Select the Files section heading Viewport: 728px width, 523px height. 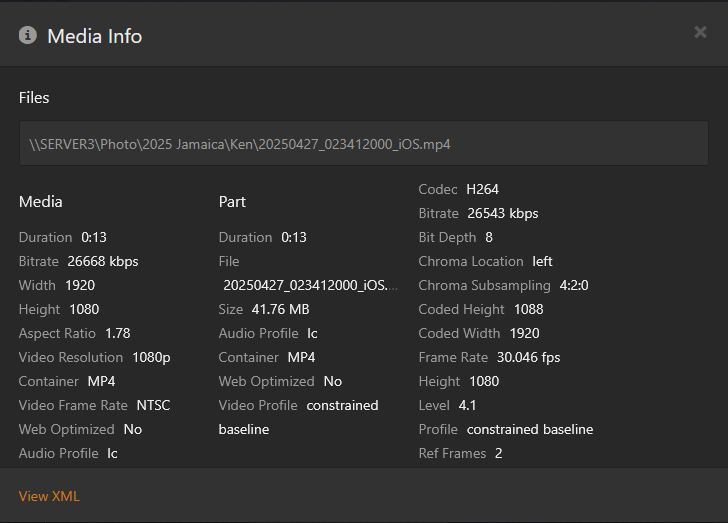[x=34, y=98]
